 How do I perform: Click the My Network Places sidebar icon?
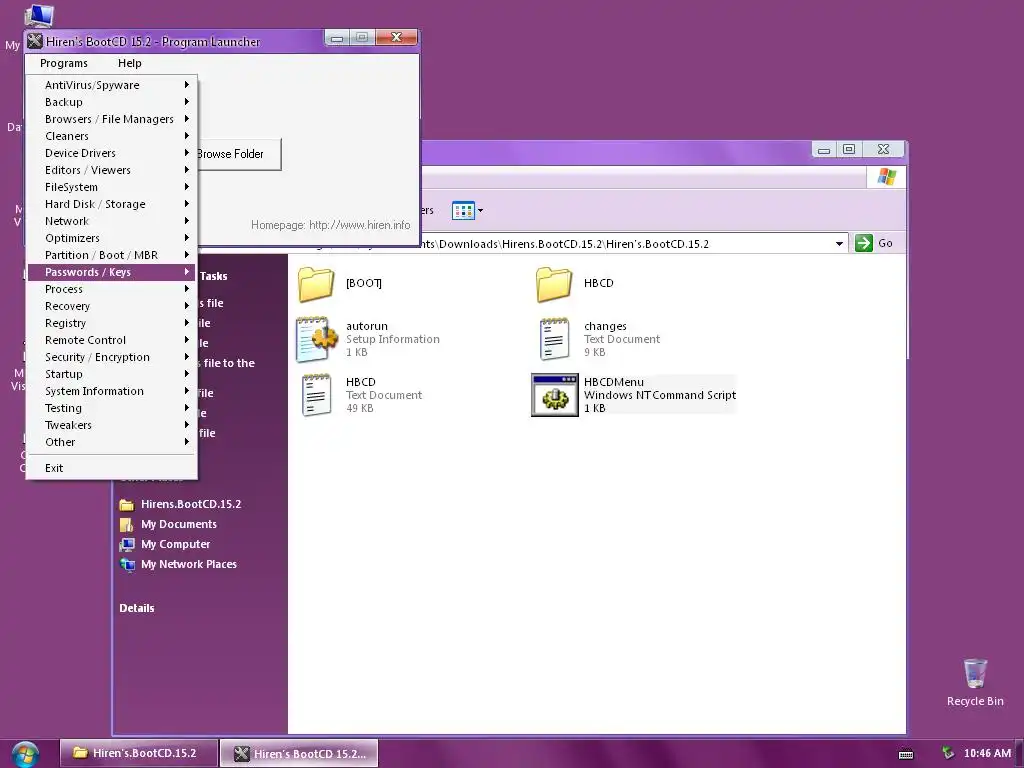pyautogui.click(x=127, y=564)
